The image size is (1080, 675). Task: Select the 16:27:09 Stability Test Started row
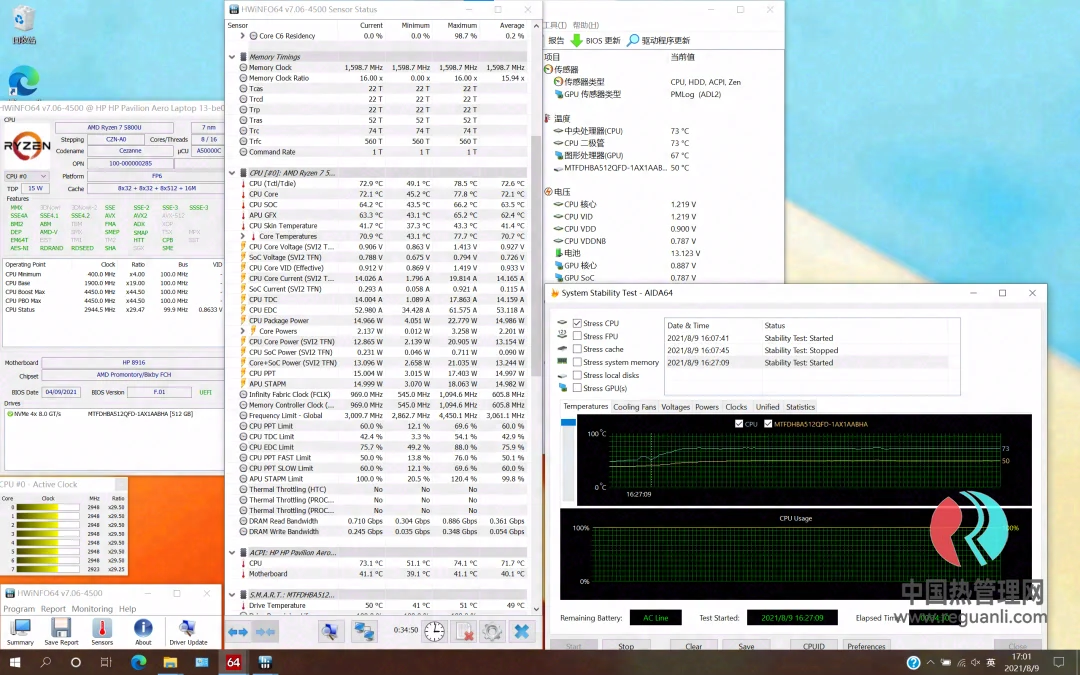(806, 362)
